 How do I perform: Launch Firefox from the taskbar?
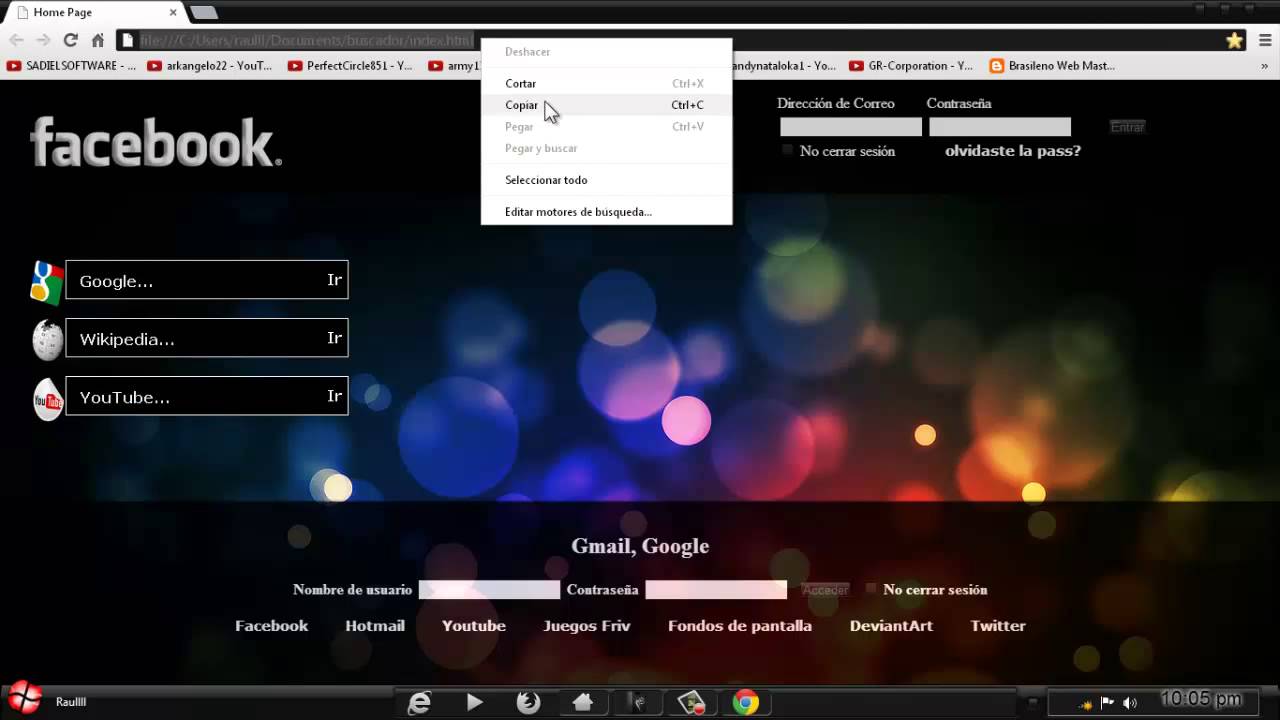click(529, 703)
